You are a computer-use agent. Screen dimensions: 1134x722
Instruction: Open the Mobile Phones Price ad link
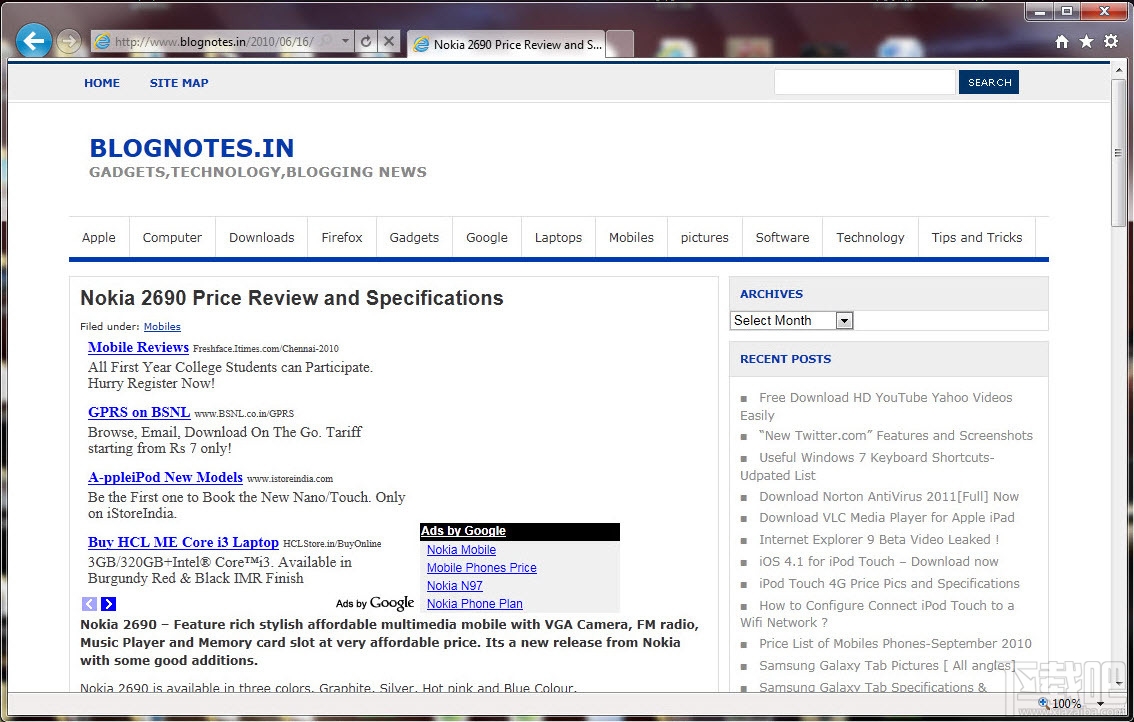[x=482, y=568]
